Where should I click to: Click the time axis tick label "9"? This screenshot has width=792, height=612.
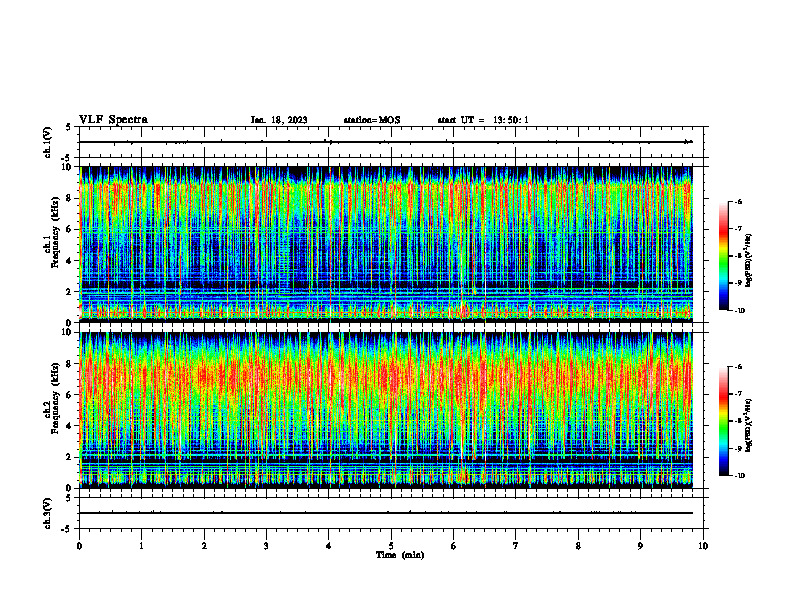[x=640, y=546]
